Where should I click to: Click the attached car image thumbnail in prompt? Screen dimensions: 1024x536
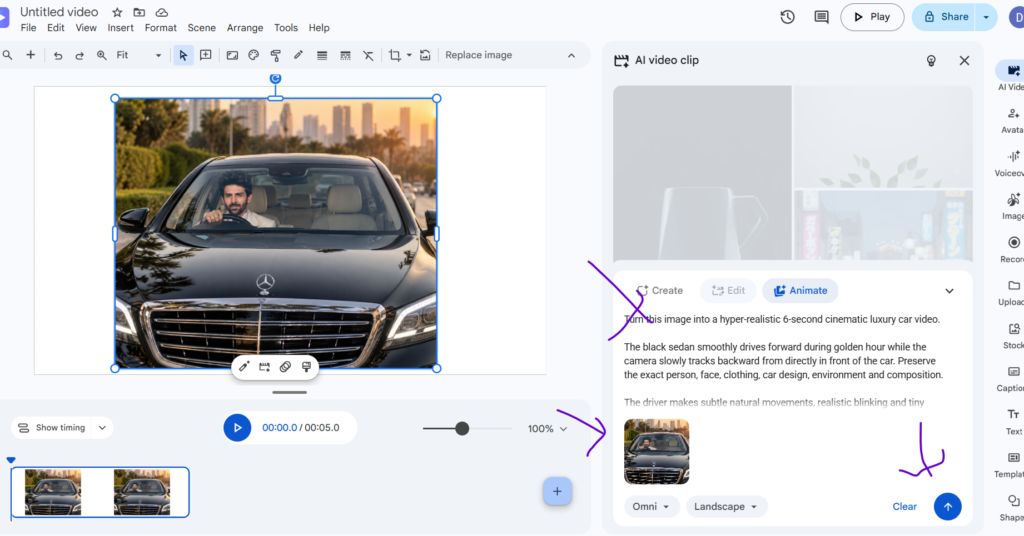click(x=656, y=452)
